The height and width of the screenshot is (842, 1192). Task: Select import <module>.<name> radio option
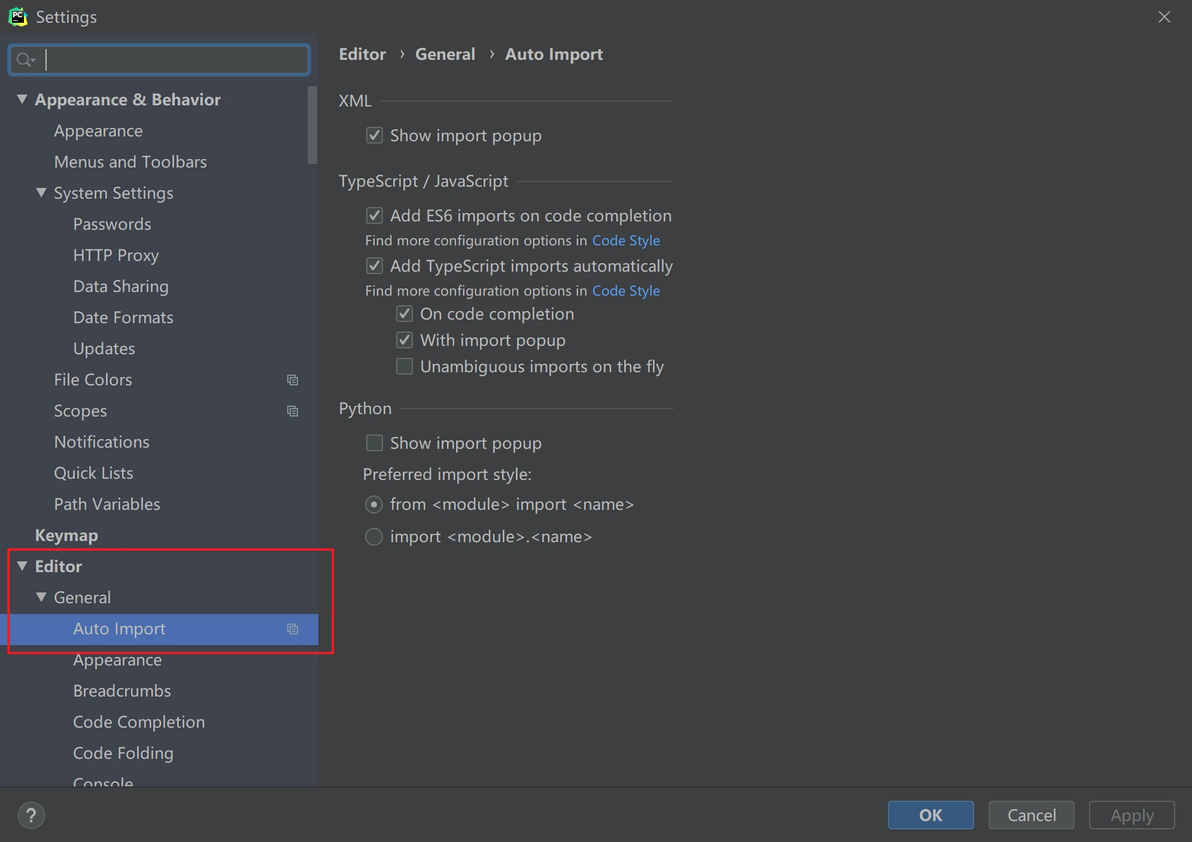coord(374,537)
